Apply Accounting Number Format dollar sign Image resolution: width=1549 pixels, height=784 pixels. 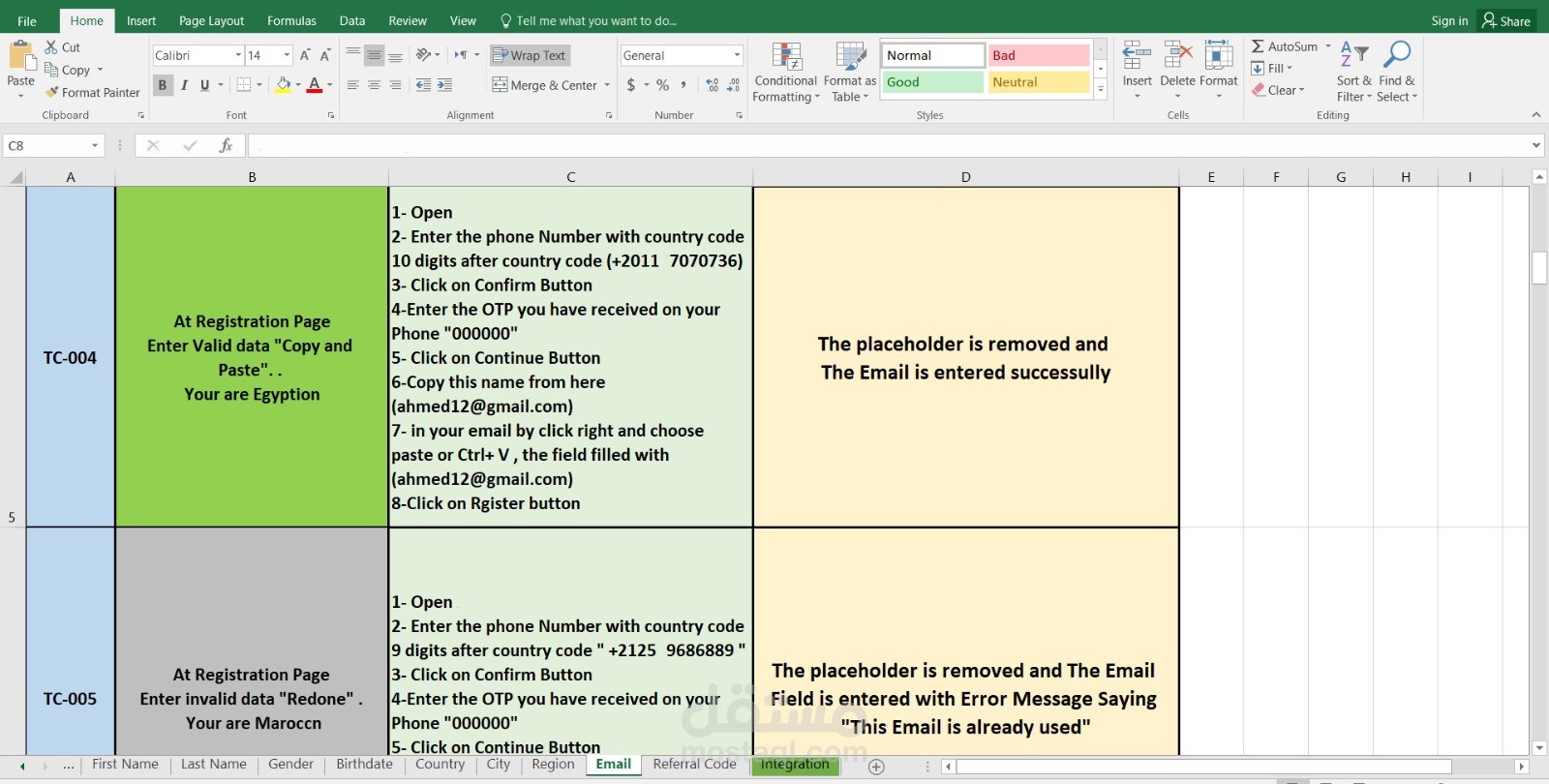631,85
